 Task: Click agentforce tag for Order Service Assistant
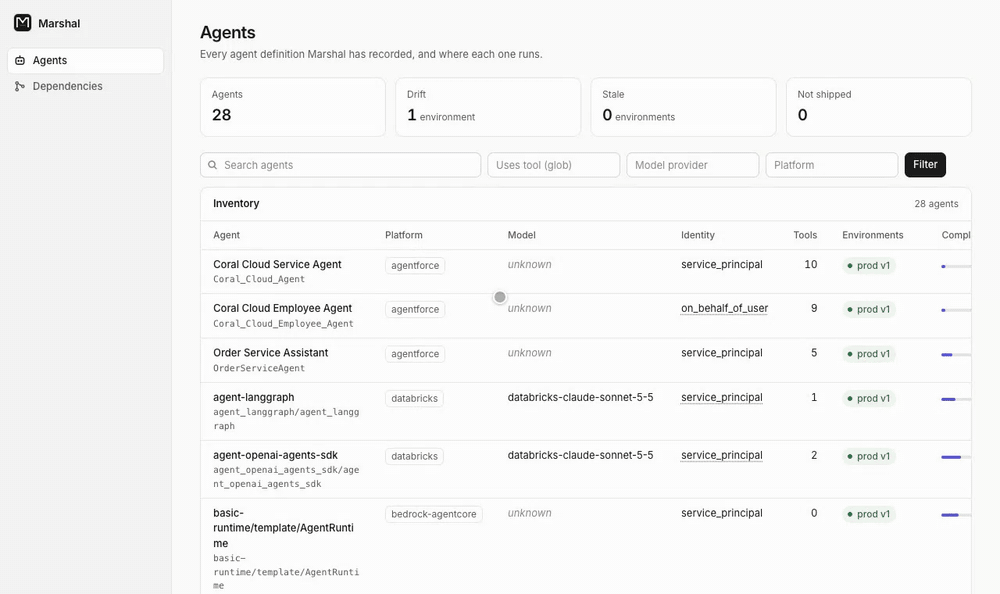pyautogui.click(x=415, y=354)
